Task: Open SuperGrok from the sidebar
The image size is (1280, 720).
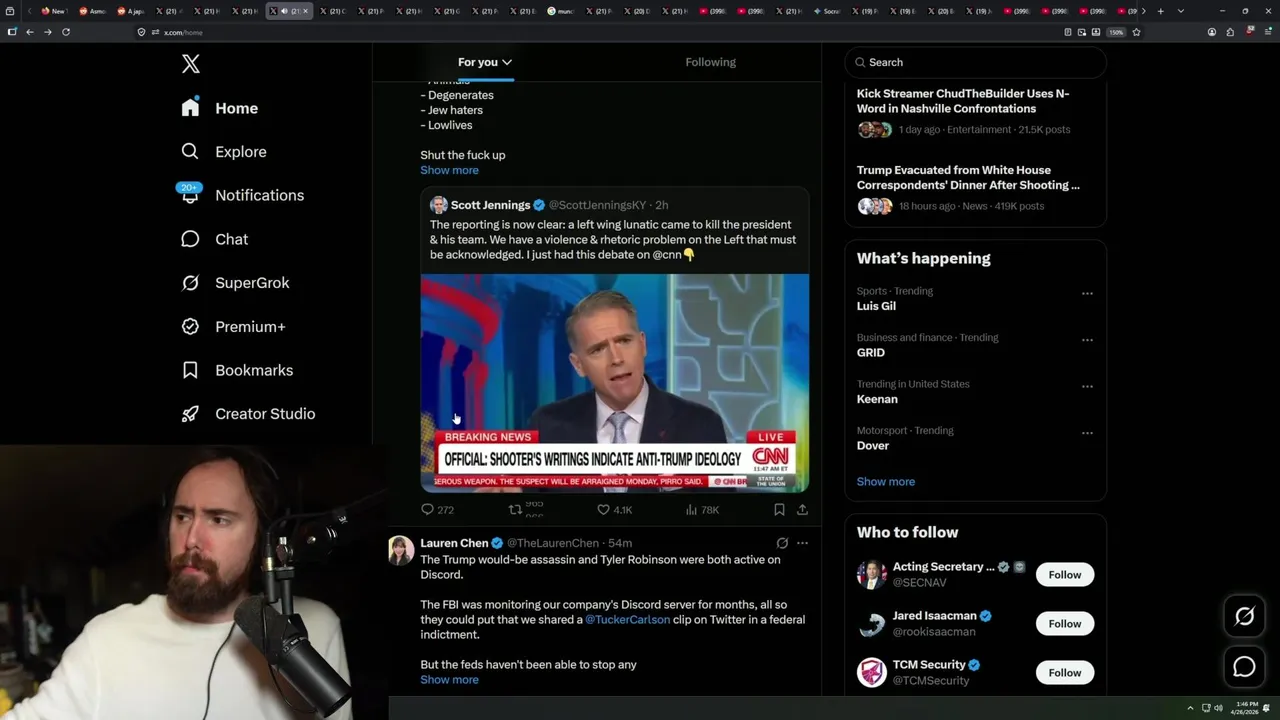Action: tap(235, 283)
